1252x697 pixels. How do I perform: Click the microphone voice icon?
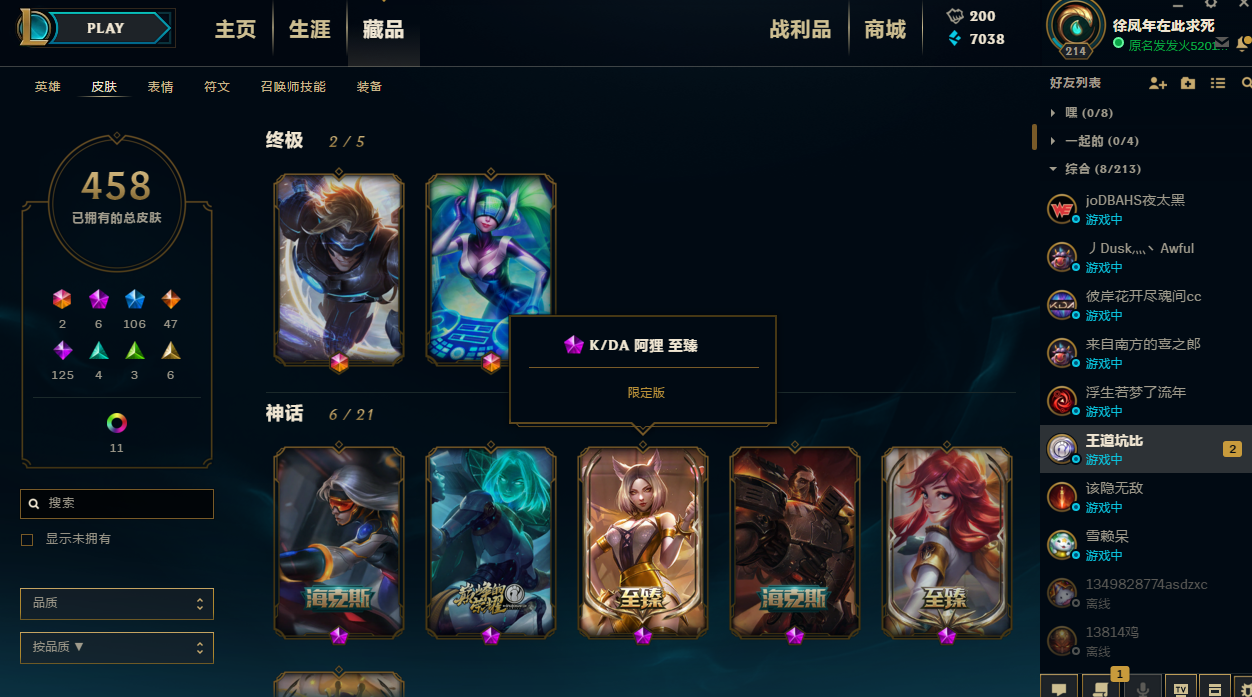coord(1143,688)
